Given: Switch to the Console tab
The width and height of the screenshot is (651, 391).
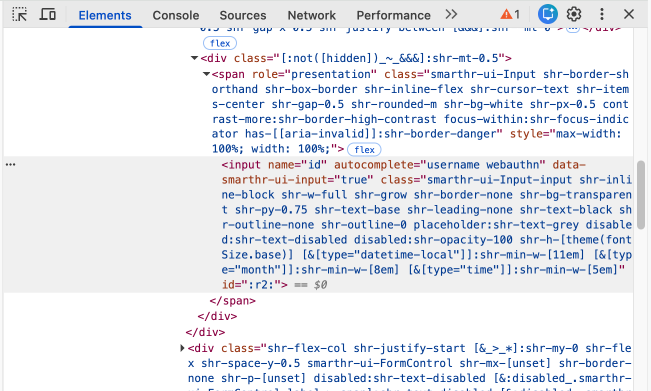Looking at the screenshot, I should pos(176,15).
